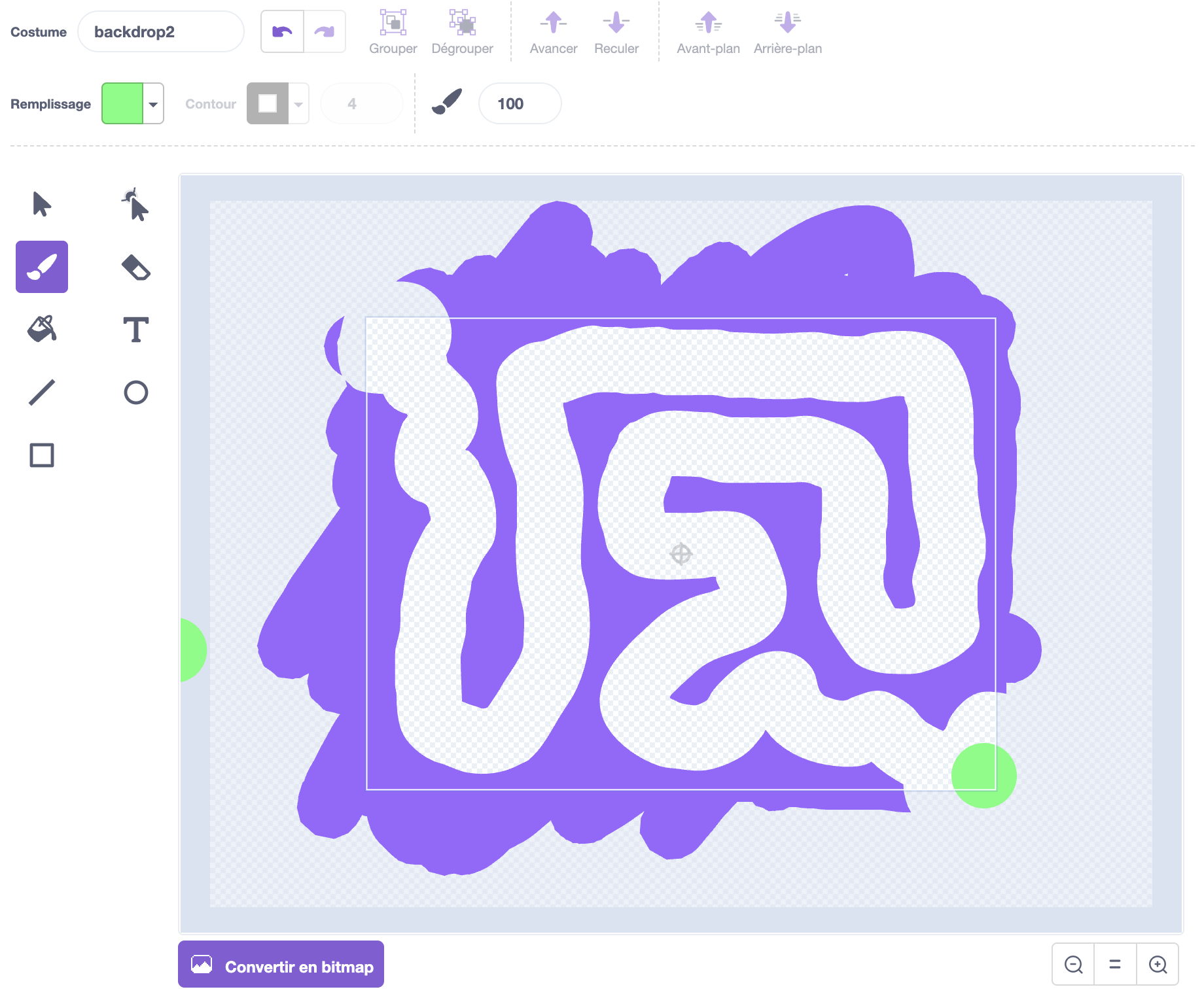The image size is (1204, 1002).
Task: Select the Rectangle tool
Action: coord(42,455)
